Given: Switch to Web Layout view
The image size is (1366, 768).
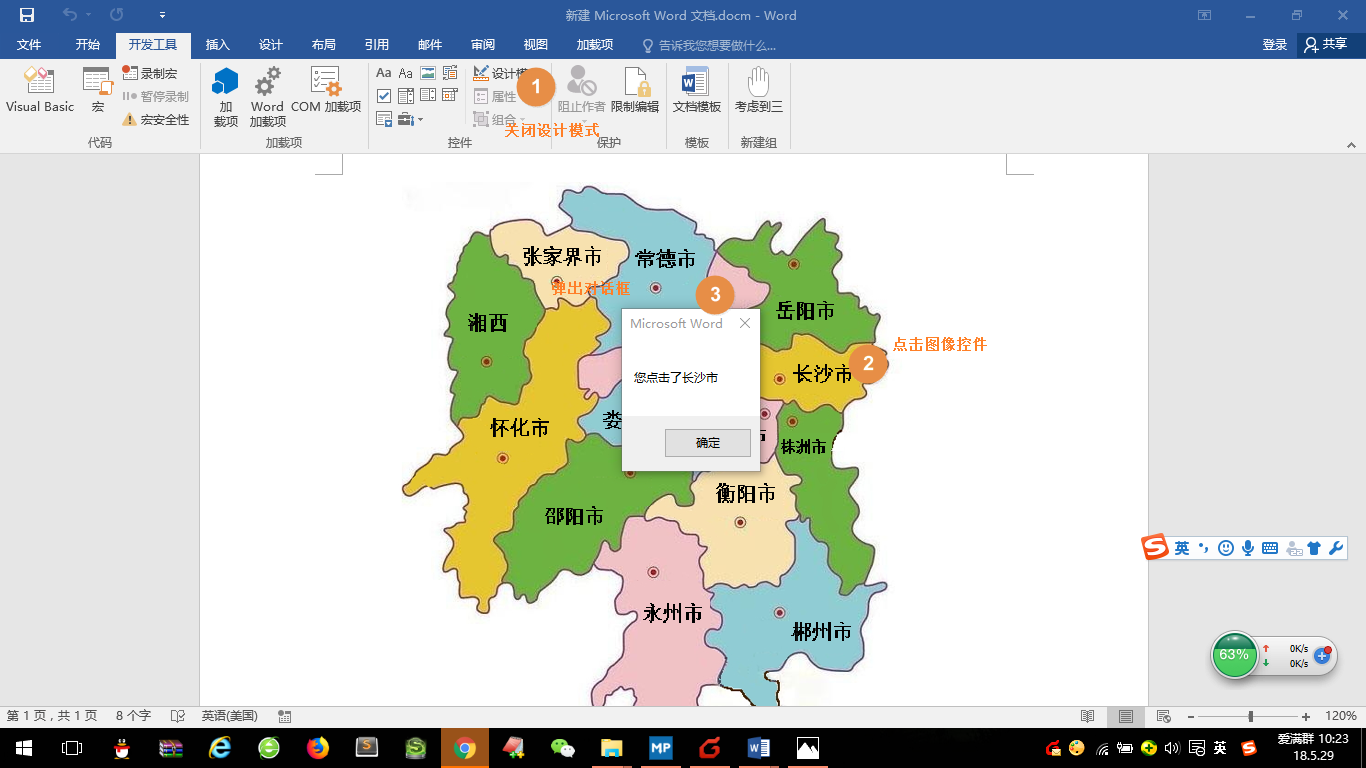Looking at the screenshot, I should 1163,716.
